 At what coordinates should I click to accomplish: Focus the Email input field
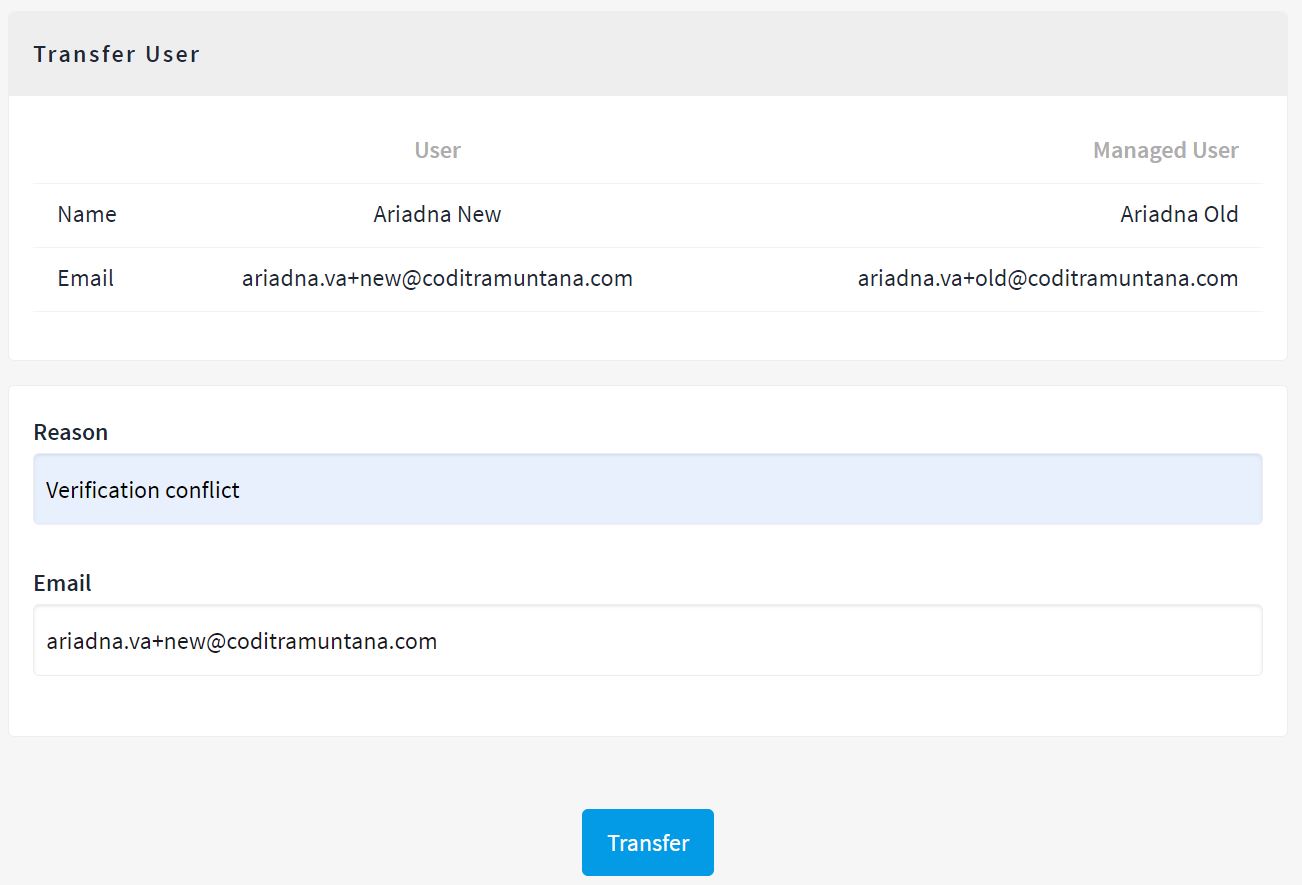[x=648, y=640]
